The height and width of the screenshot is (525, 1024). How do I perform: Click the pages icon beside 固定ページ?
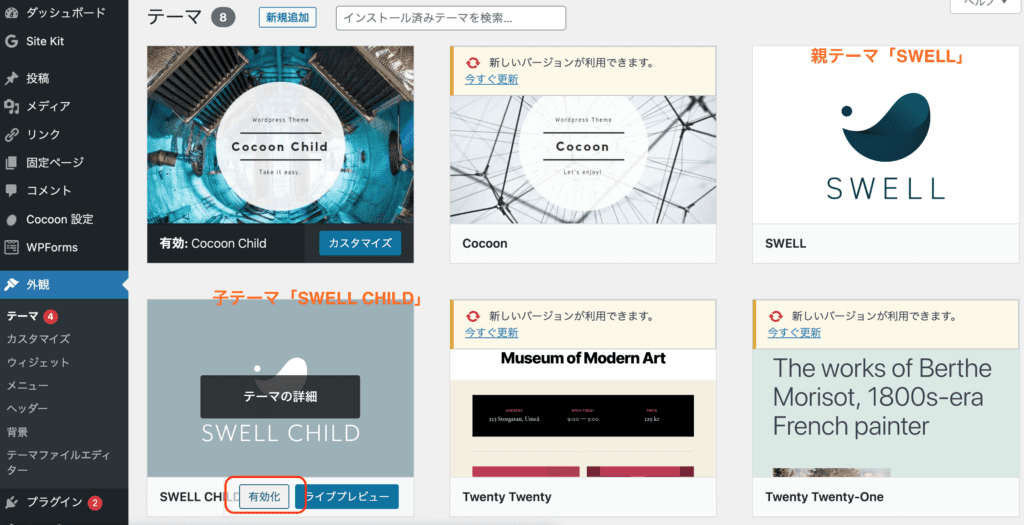click(x=11, y=163)
